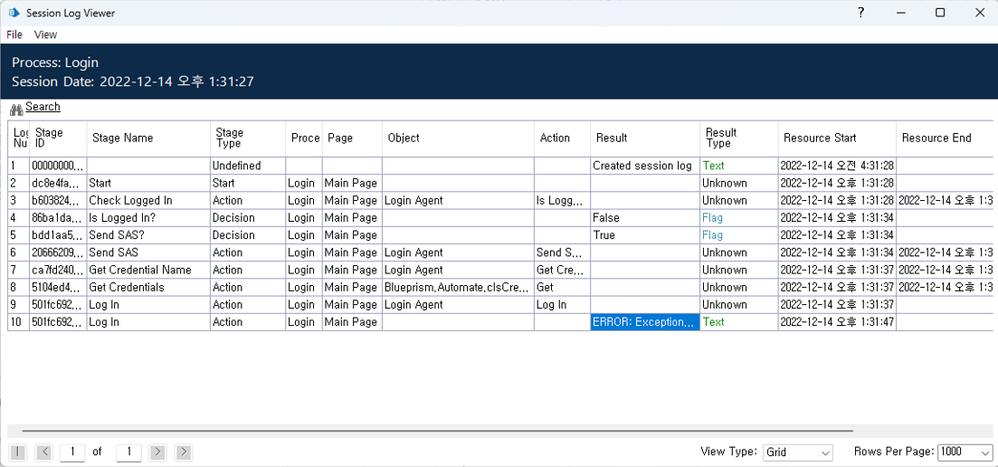Jump to last page button
Image resolution: width=998 pixels, height=467 pixels.
183,452
